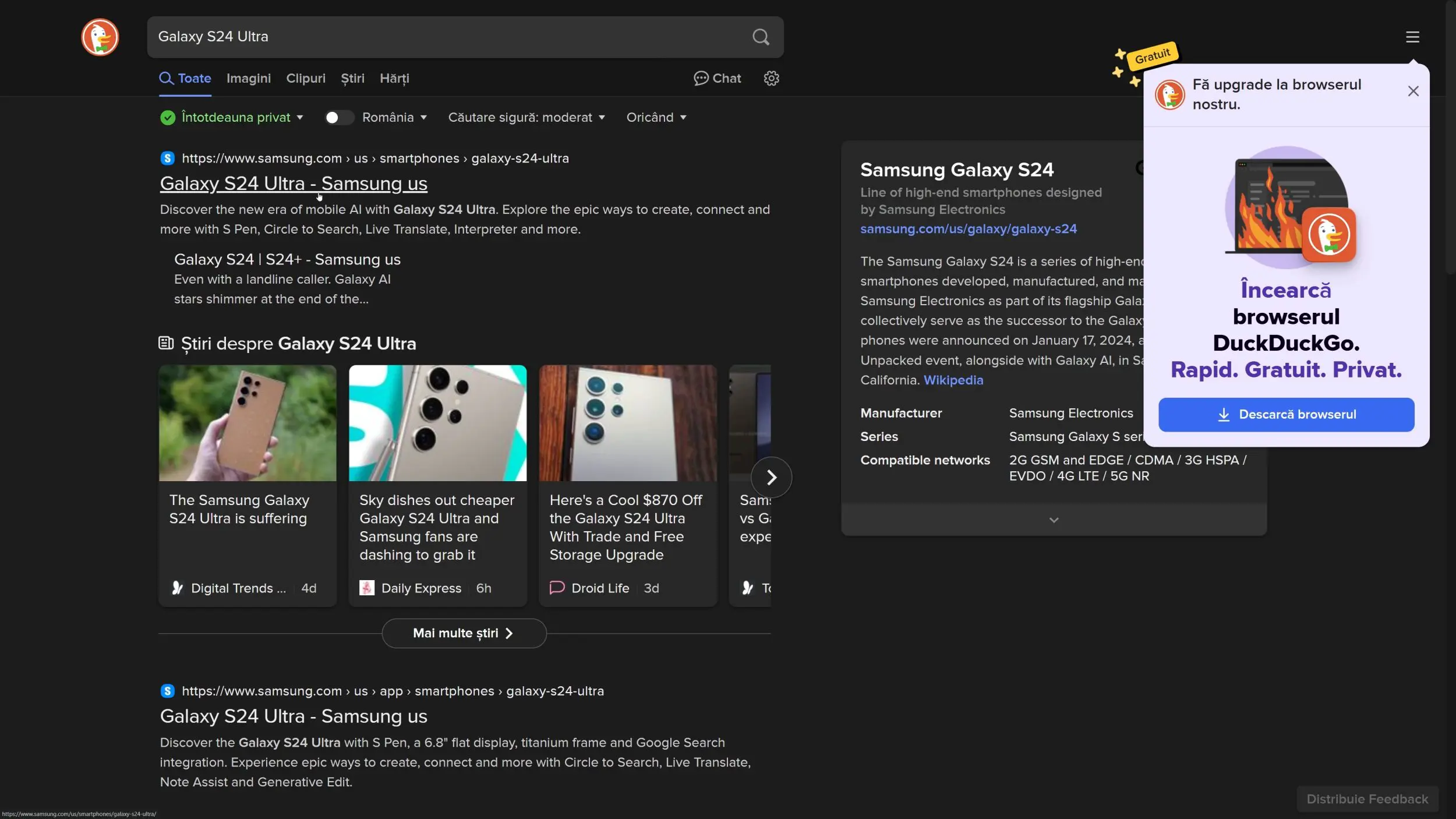Click the Samsung Galaxy S24 panel title
Viewport: 1456px width, 819px height.
coord(956,170)
